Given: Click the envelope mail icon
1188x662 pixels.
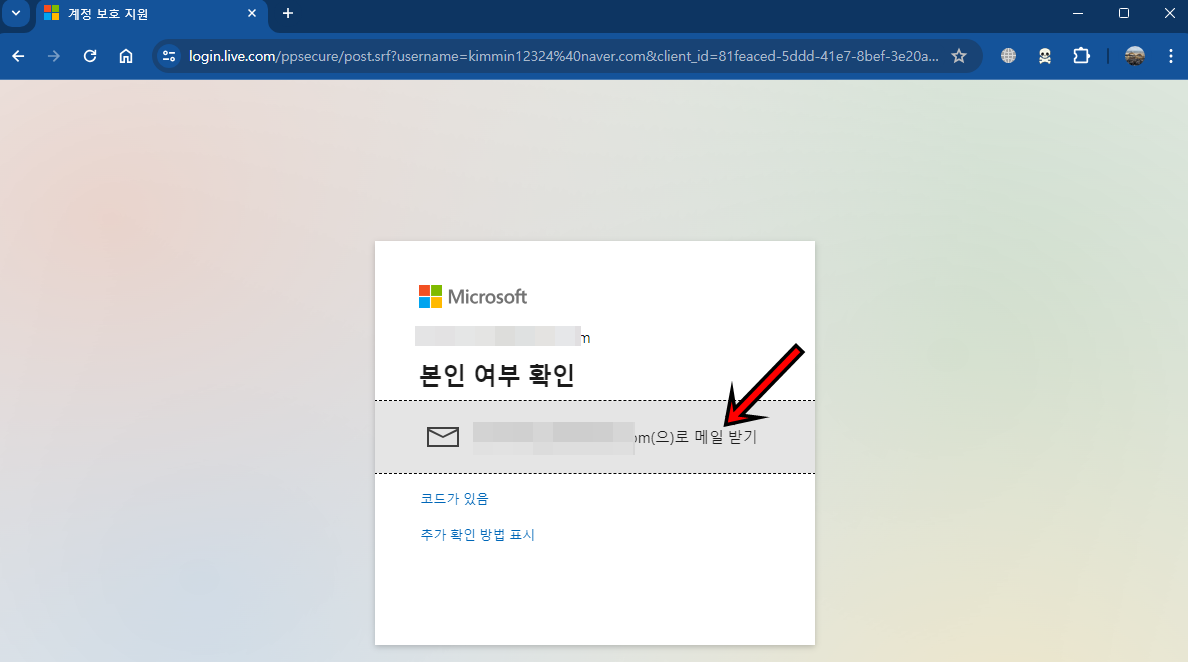Looking at the screenshot, I should 443,437.
